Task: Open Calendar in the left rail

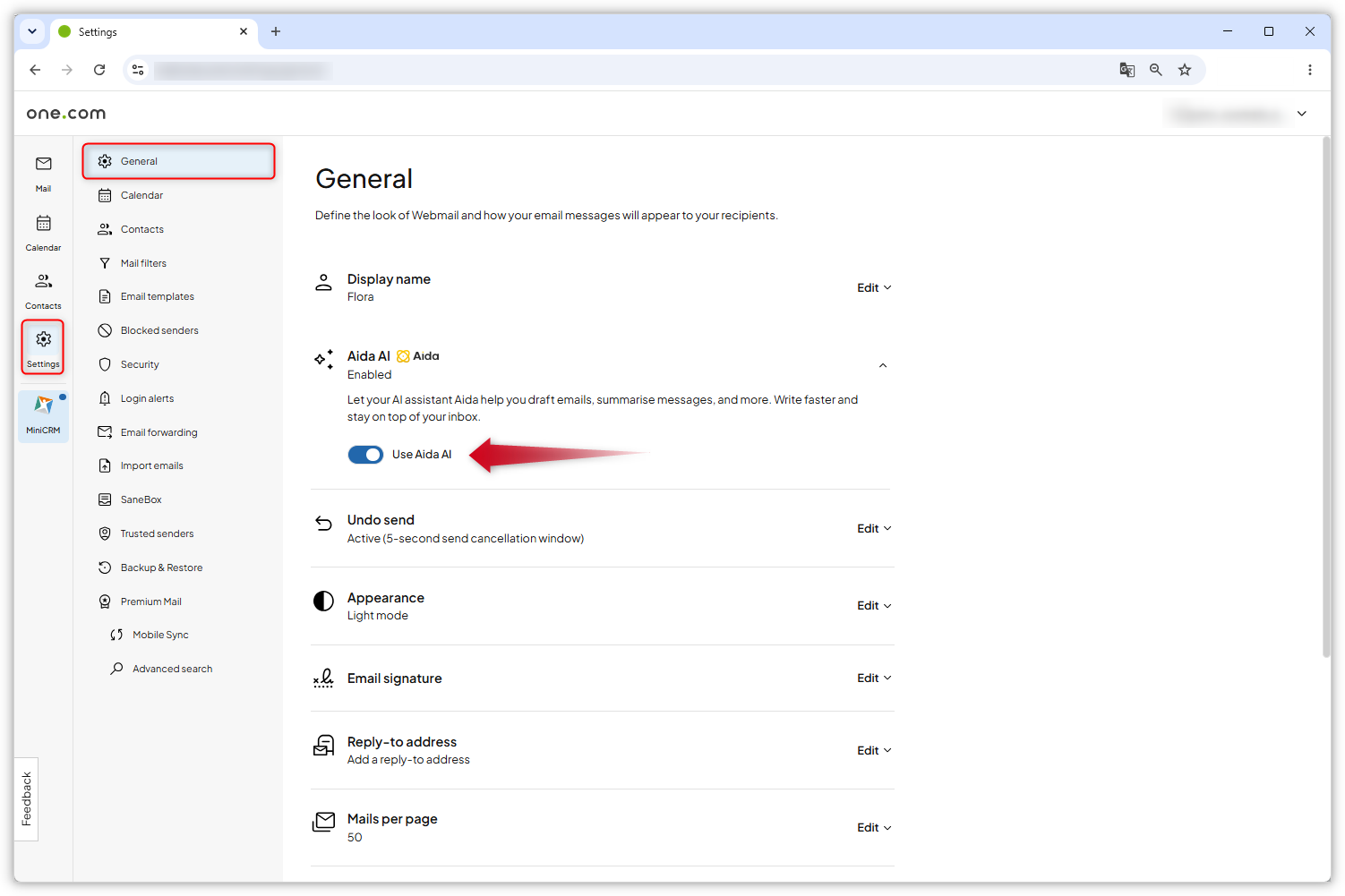Action: click(43, 233)
